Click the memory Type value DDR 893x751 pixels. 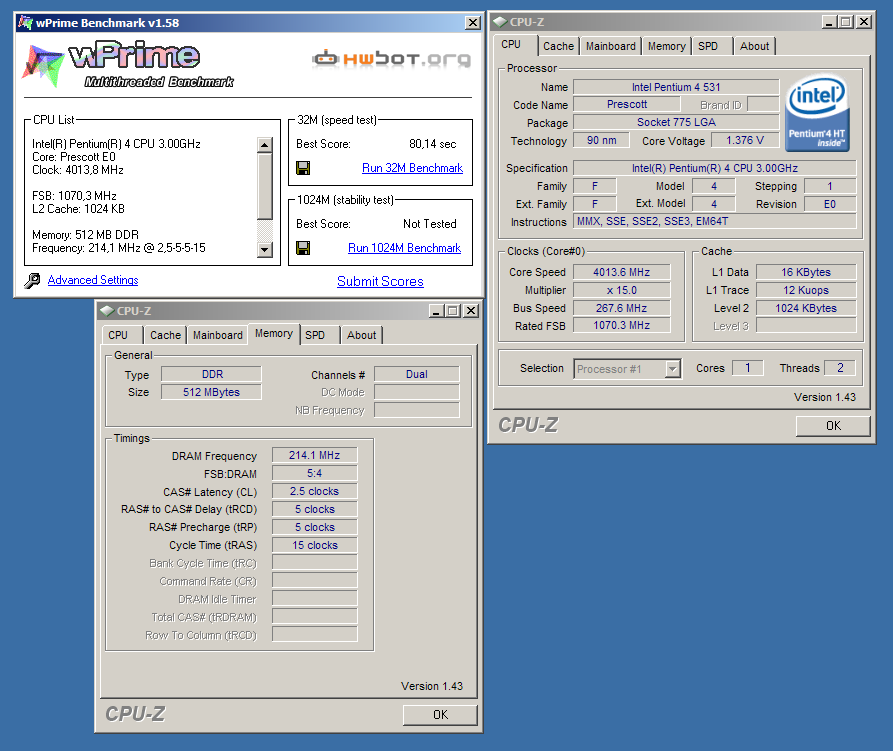[x=211, y=374]
